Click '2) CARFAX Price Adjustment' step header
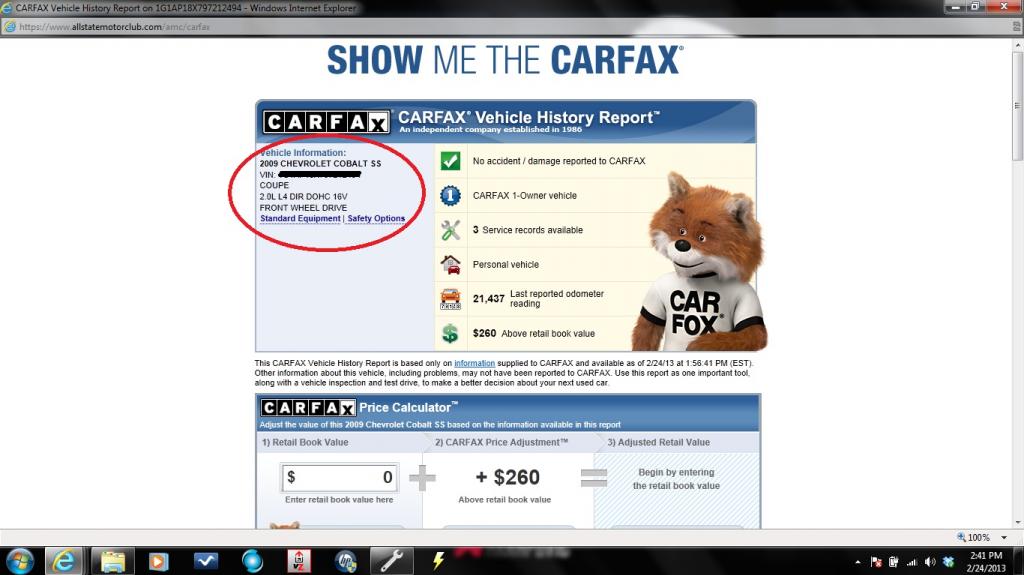 (x=502, y=442)
